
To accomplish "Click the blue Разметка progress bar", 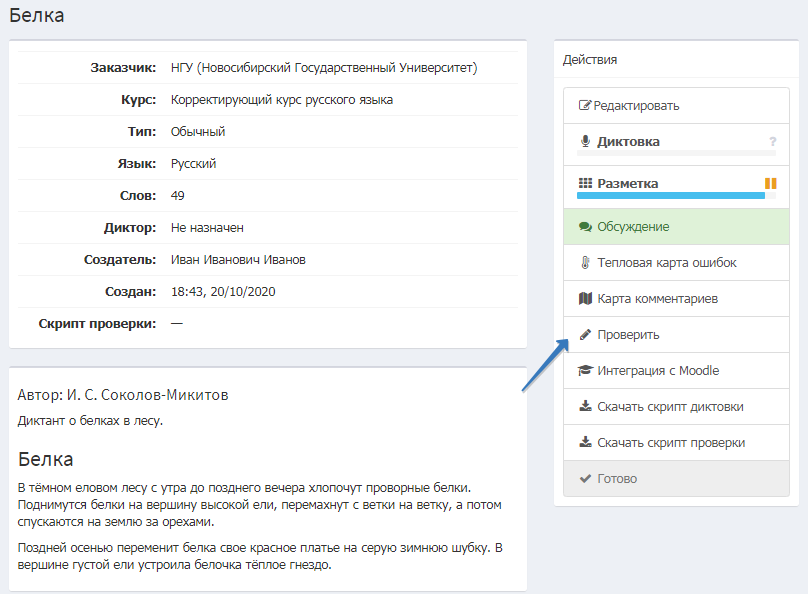I will tap(670, 196).
